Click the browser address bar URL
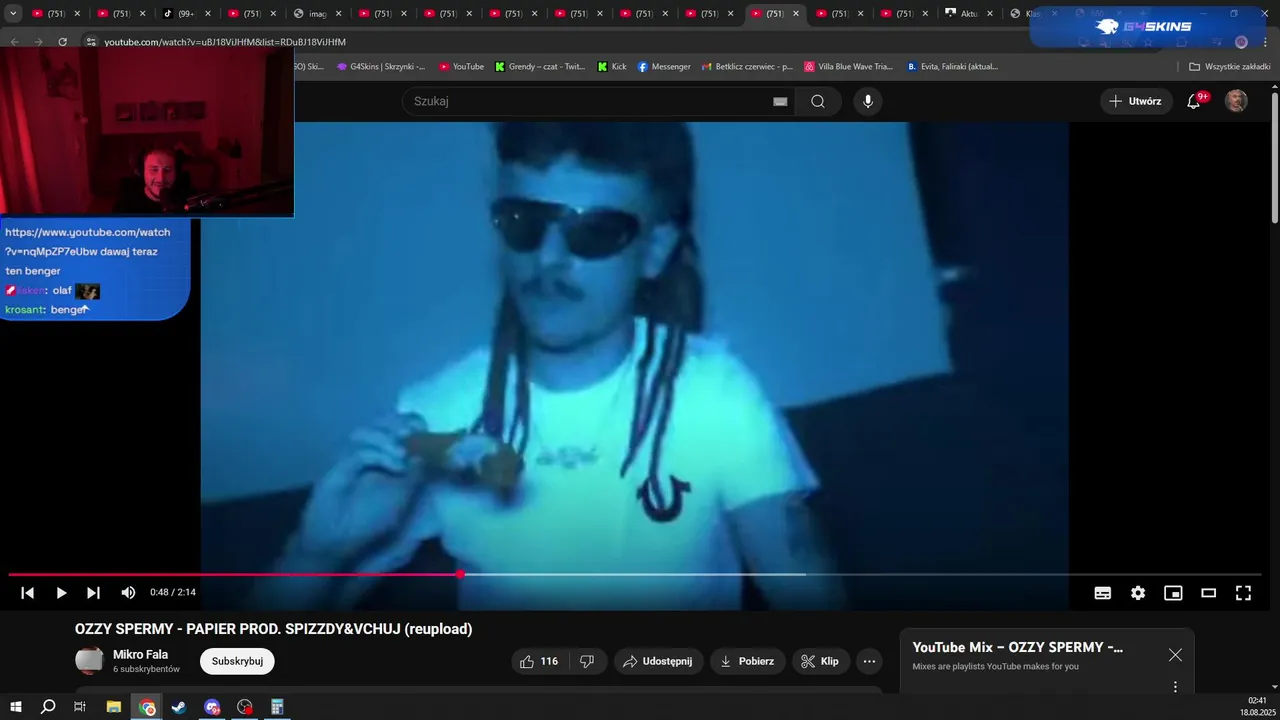 [225, 42]
